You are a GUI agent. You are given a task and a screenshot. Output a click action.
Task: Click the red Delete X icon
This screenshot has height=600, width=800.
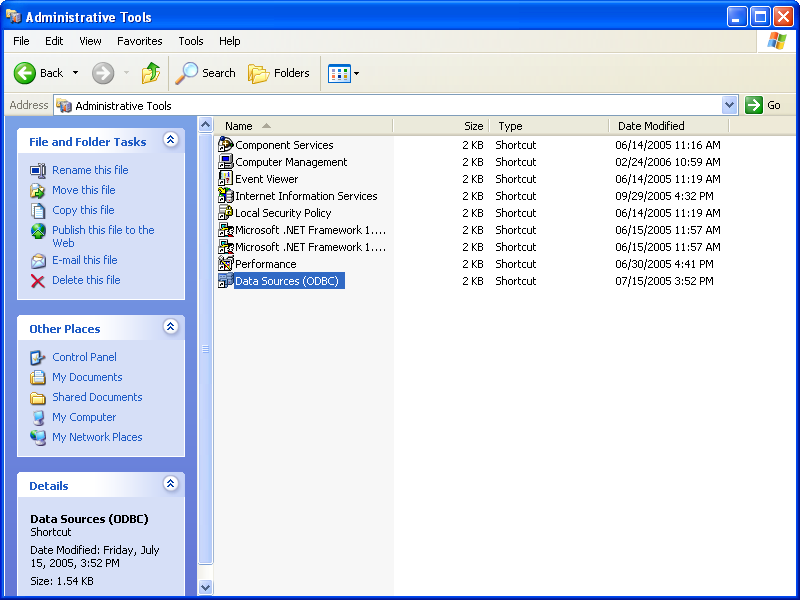(x=38, y=281)
